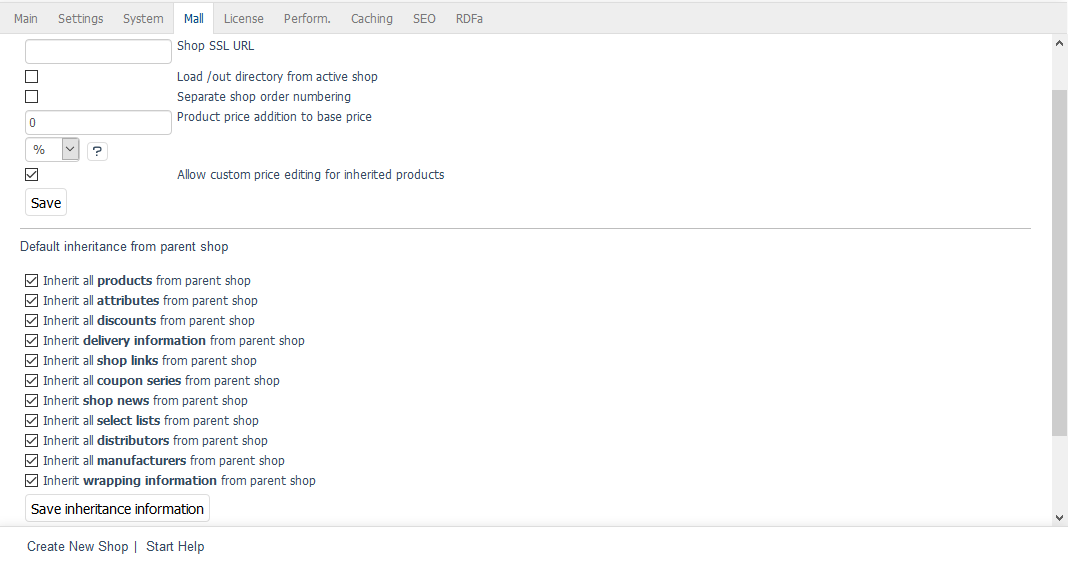This screenshot has width=1068, height=565.
Task: Uncheck Inherit all products from parent shop
Action: (x=32, y=281)
